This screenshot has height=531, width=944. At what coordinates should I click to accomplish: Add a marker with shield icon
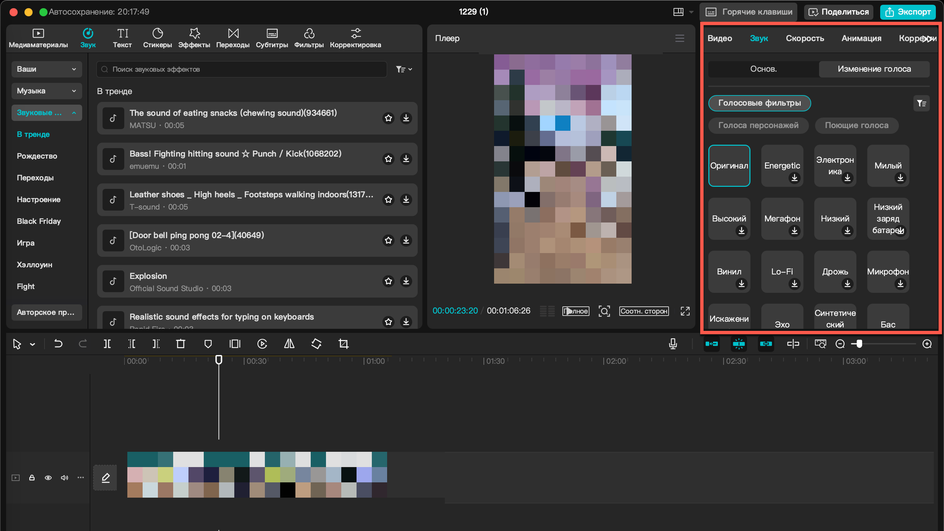tap(208, 344)
